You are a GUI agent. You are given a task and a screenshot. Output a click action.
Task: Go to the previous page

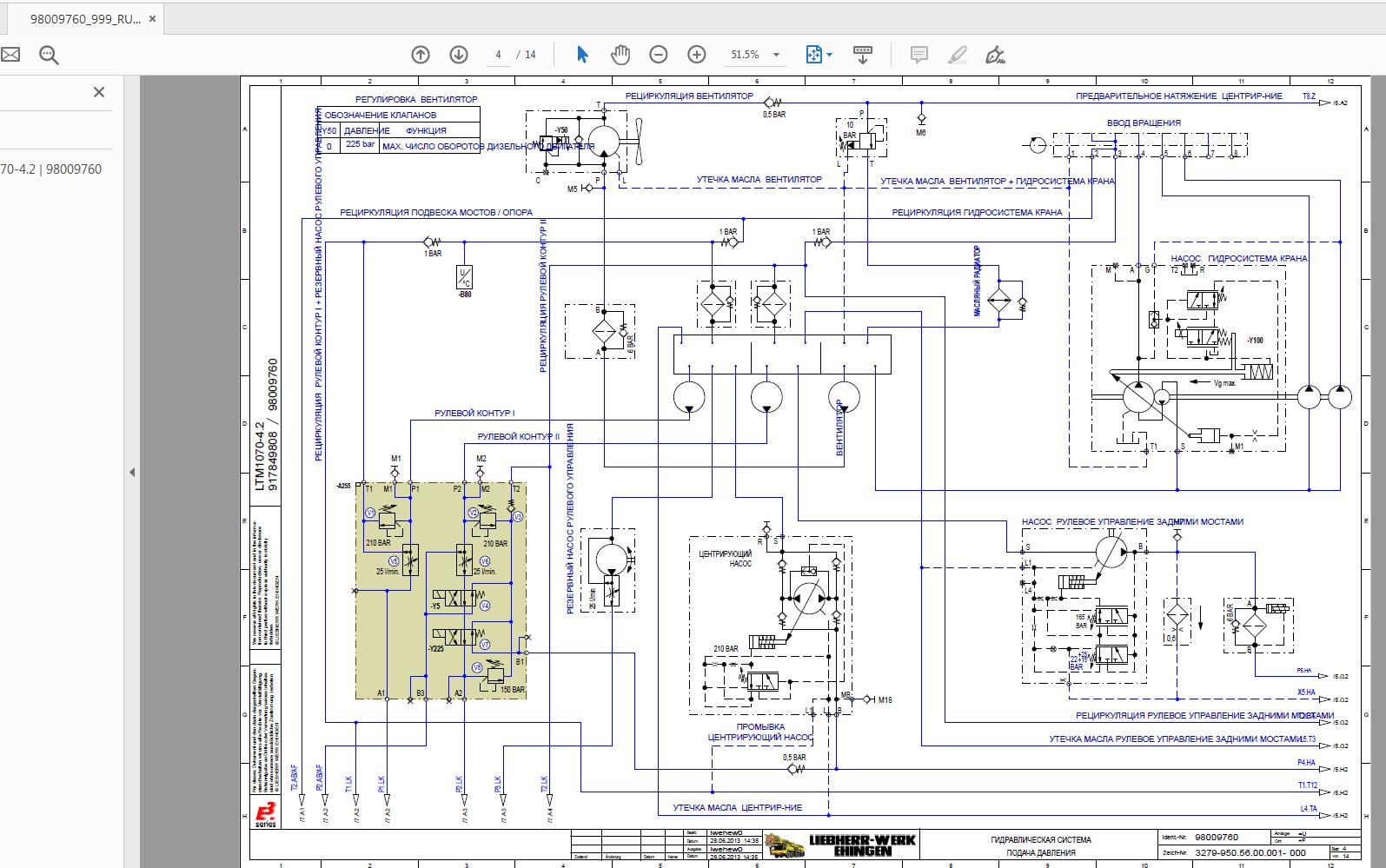(421, 55)
